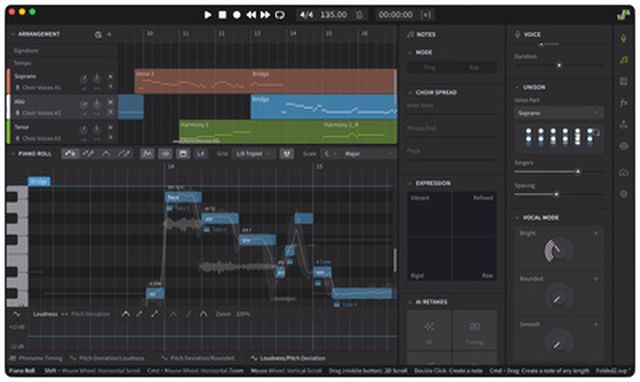Image resolution: width=640 pixels, height=382 pixels.
Task: Click the cloud icon in the sidebar
Action: coord(623,173)
